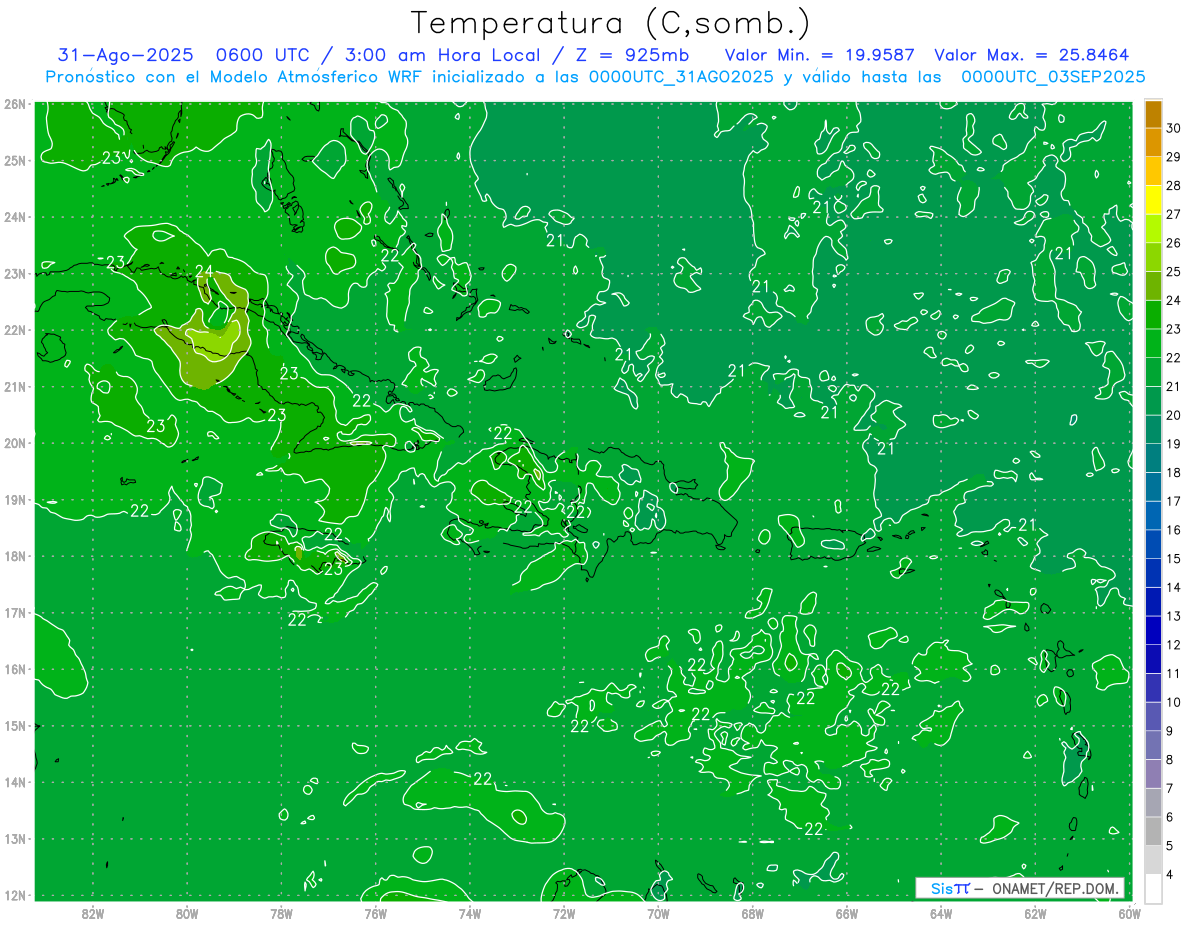Select the teal swatch between 18 and 19

coord(1153,458)
